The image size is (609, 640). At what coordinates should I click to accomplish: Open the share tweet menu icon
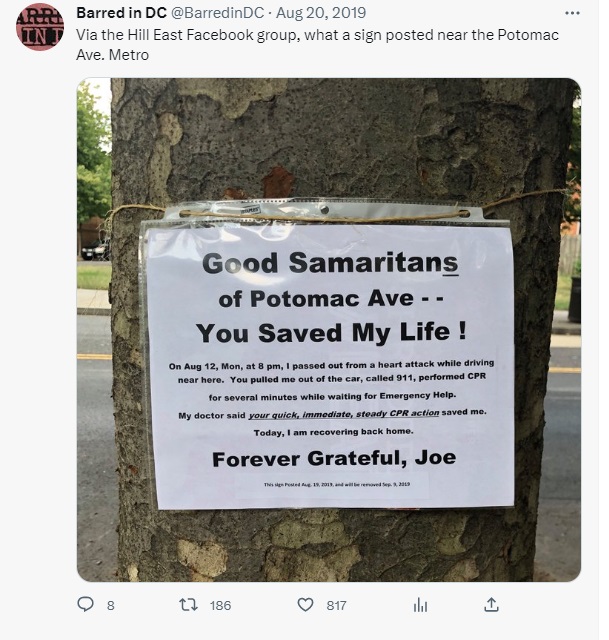click(x=491, y=604)
